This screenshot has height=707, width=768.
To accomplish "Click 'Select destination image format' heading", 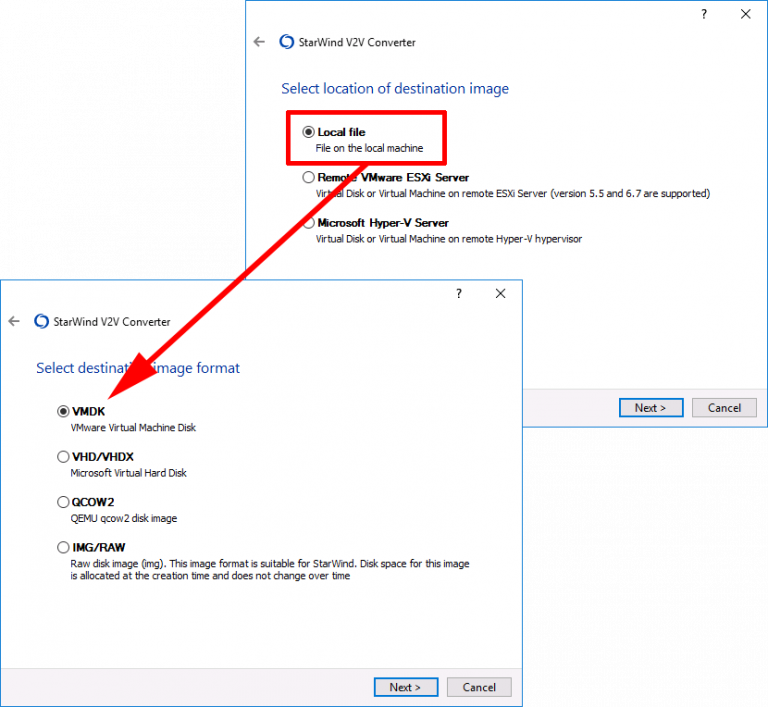I will (138, 368).
